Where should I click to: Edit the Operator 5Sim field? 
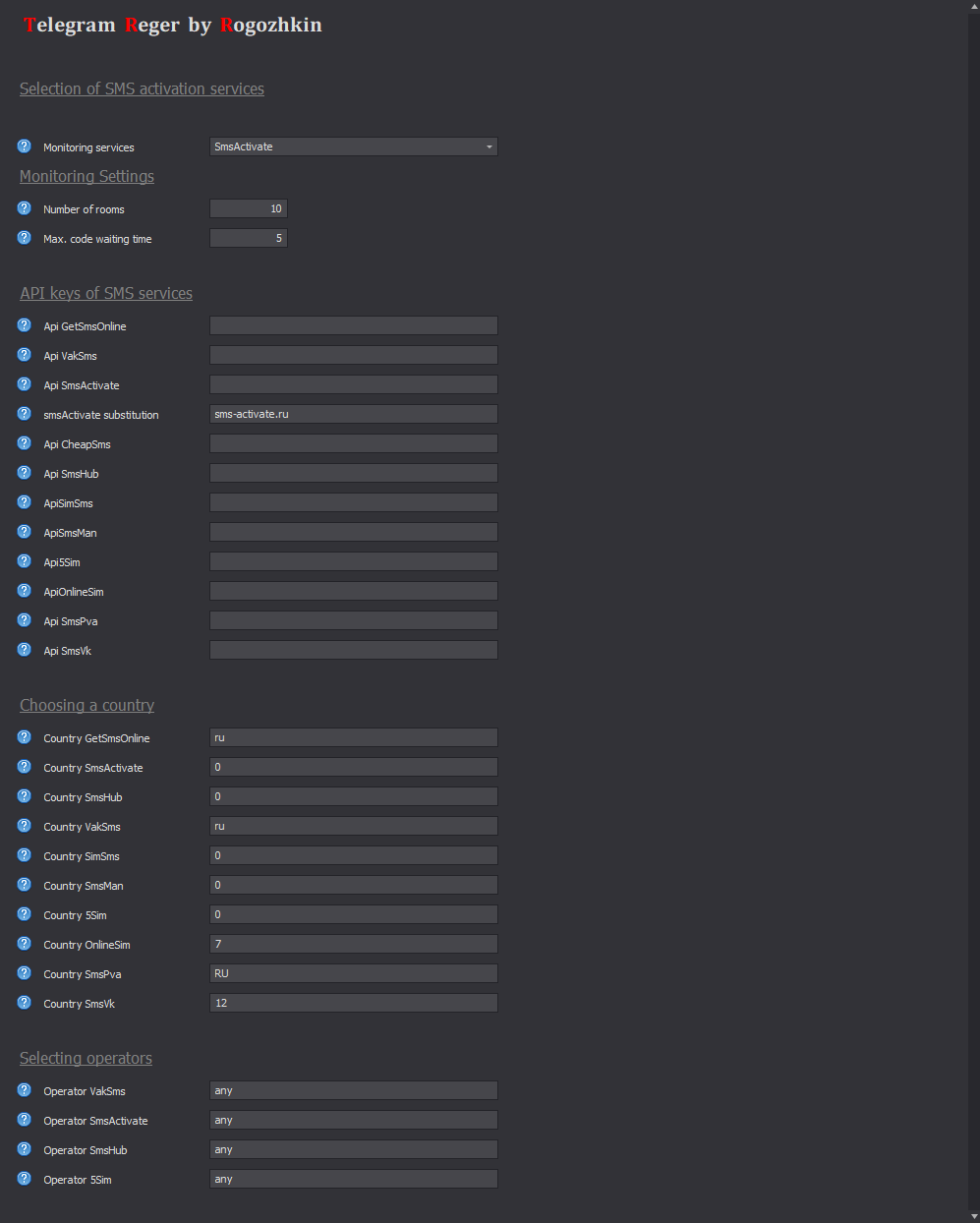pos(354,1179)
